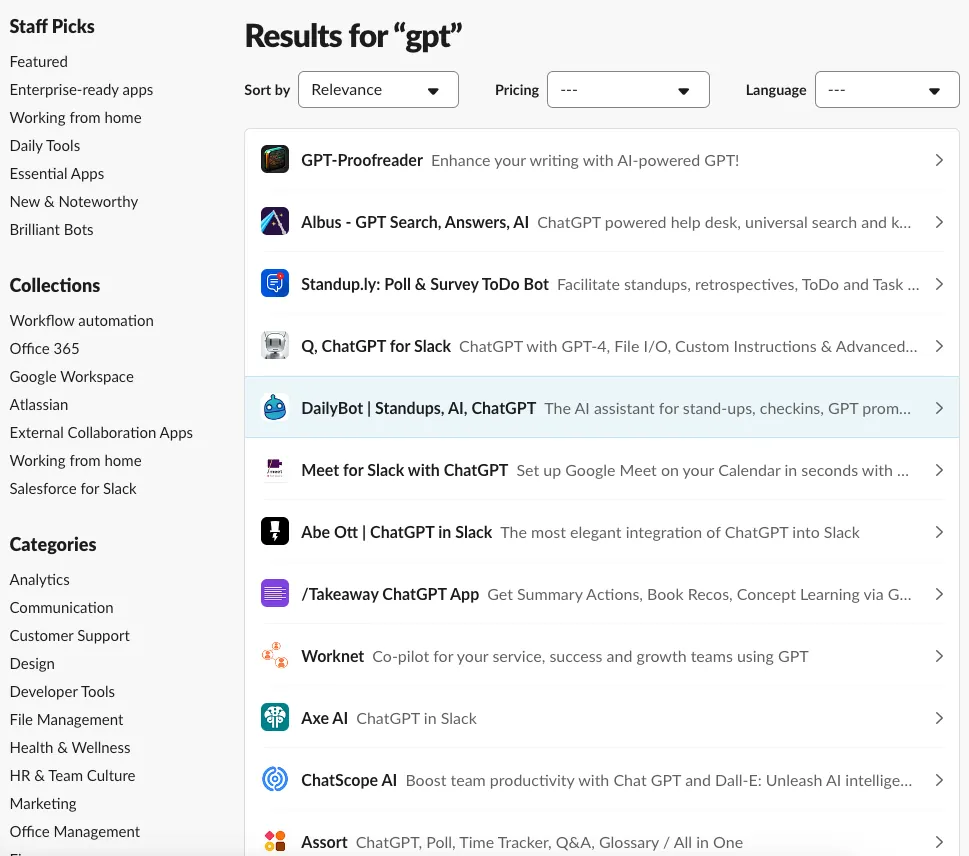Go to the Customer Support category
Image resolution: width=969 pixels, height=856 pixels.
pyautogui.click(x=70, y=636)
